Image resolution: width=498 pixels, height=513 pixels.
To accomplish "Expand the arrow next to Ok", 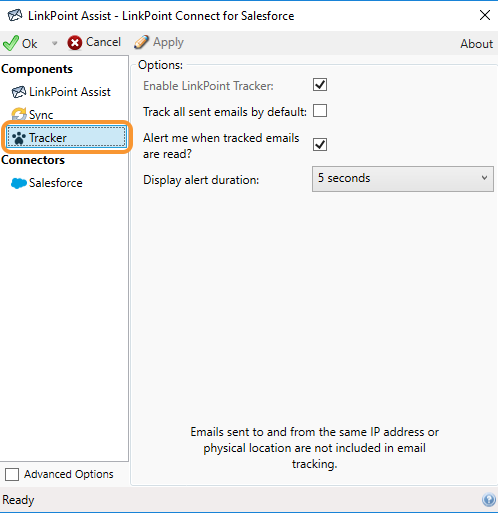I will point(54,43).
